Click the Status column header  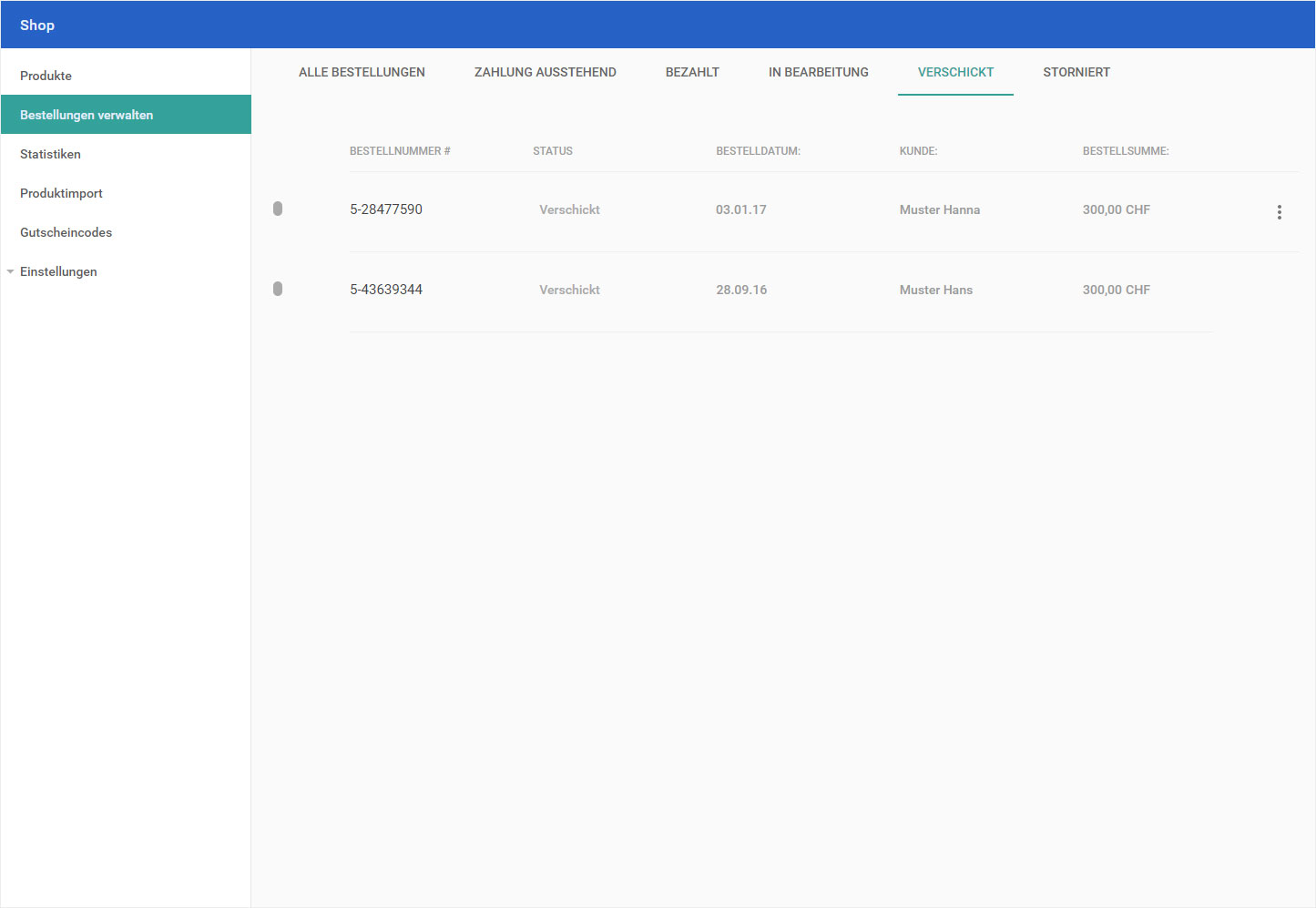(x=553, y=151)
